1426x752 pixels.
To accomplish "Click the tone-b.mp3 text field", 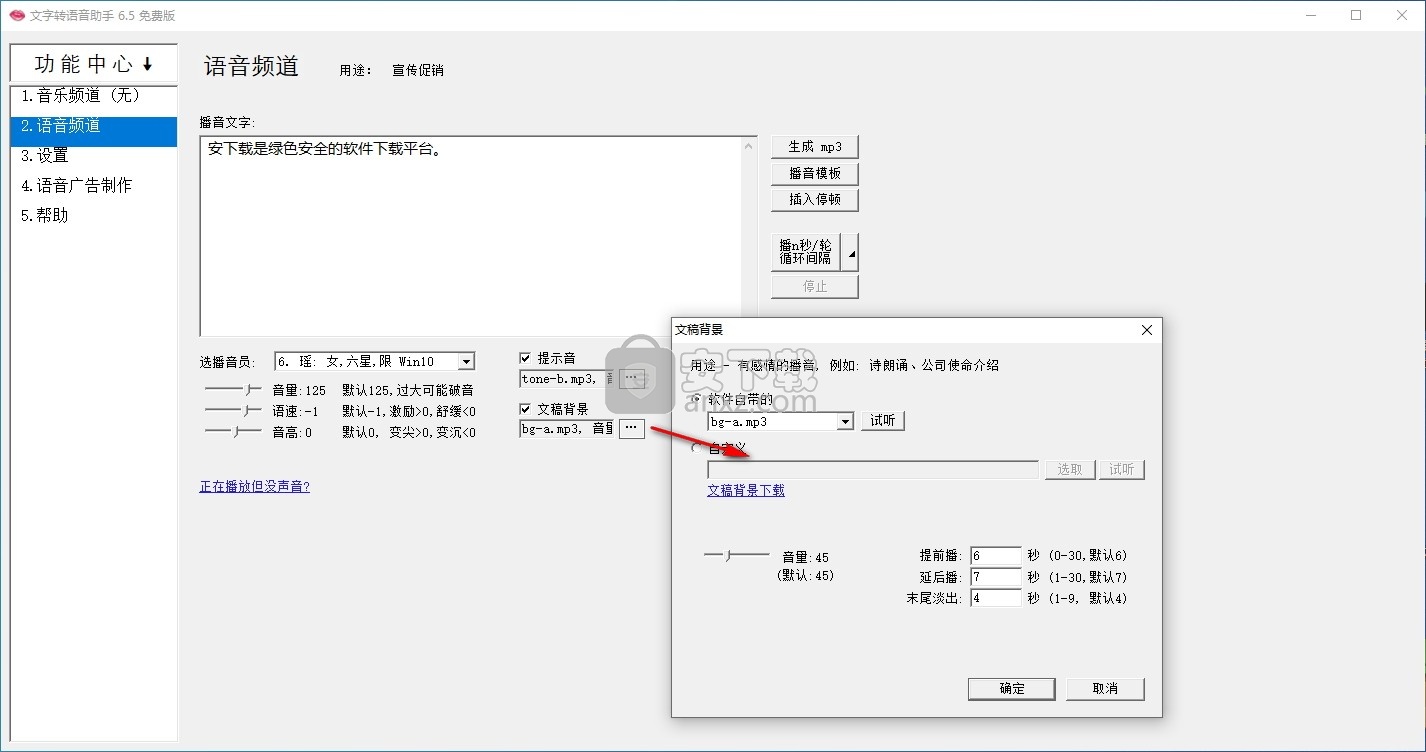I will click(567, 379).
